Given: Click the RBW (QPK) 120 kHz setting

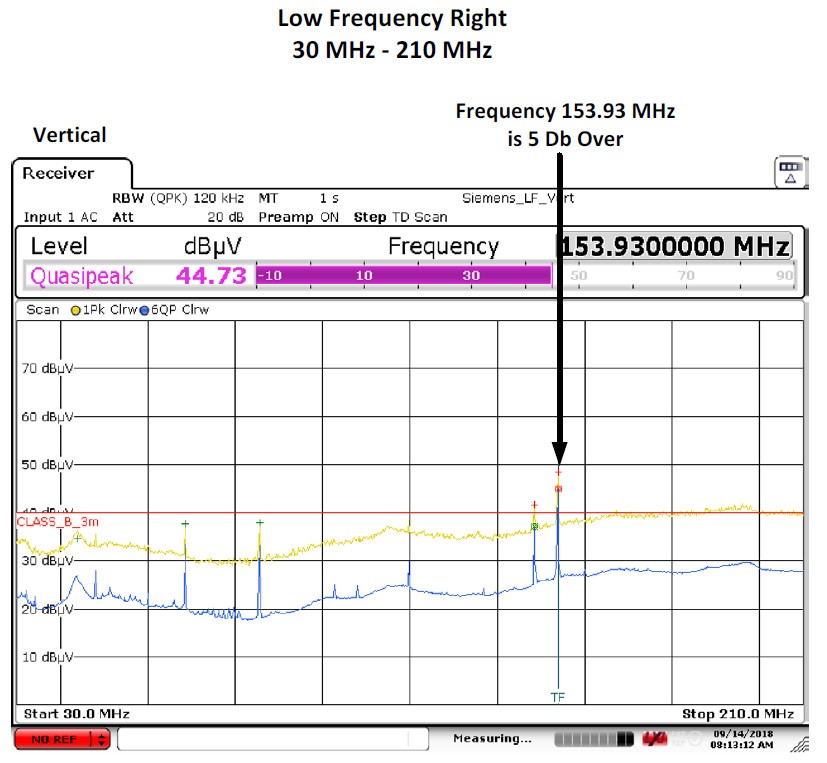Looking at the screenshot, I should pyautogui.click(x=178, y=198).
